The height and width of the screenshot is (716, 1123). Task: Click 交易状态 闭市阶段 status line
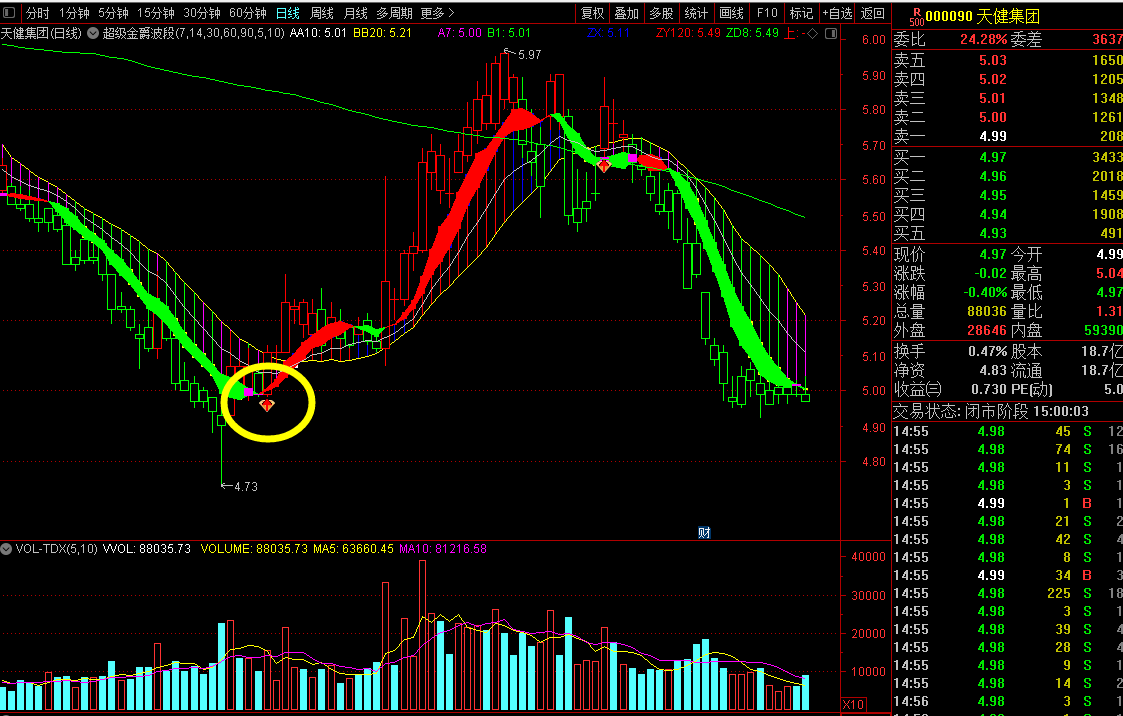pyautogui.click(x=991, y=411)
